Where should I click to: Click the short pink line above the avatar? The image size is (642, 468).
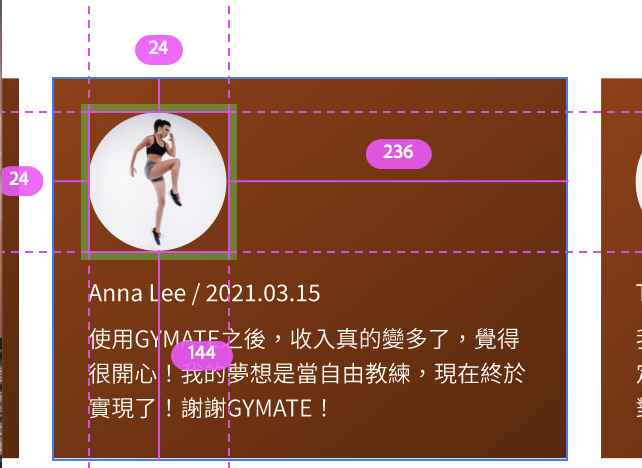pyautogui.click(x=159, y=95)
